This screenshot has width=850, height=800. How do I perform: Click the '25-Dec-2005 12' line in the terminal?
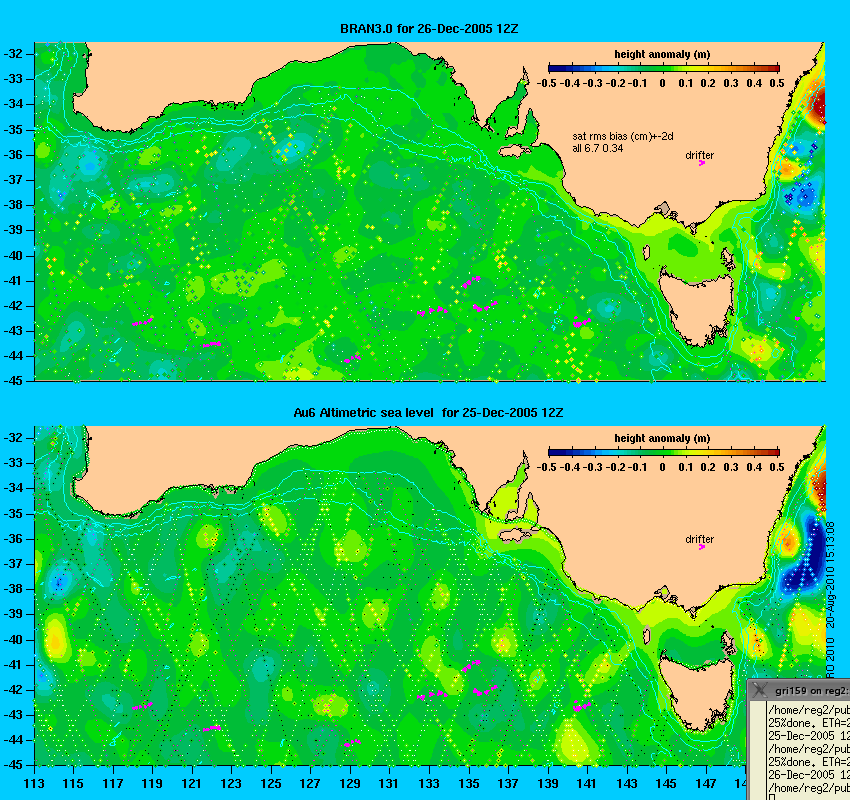coord(808,736)
